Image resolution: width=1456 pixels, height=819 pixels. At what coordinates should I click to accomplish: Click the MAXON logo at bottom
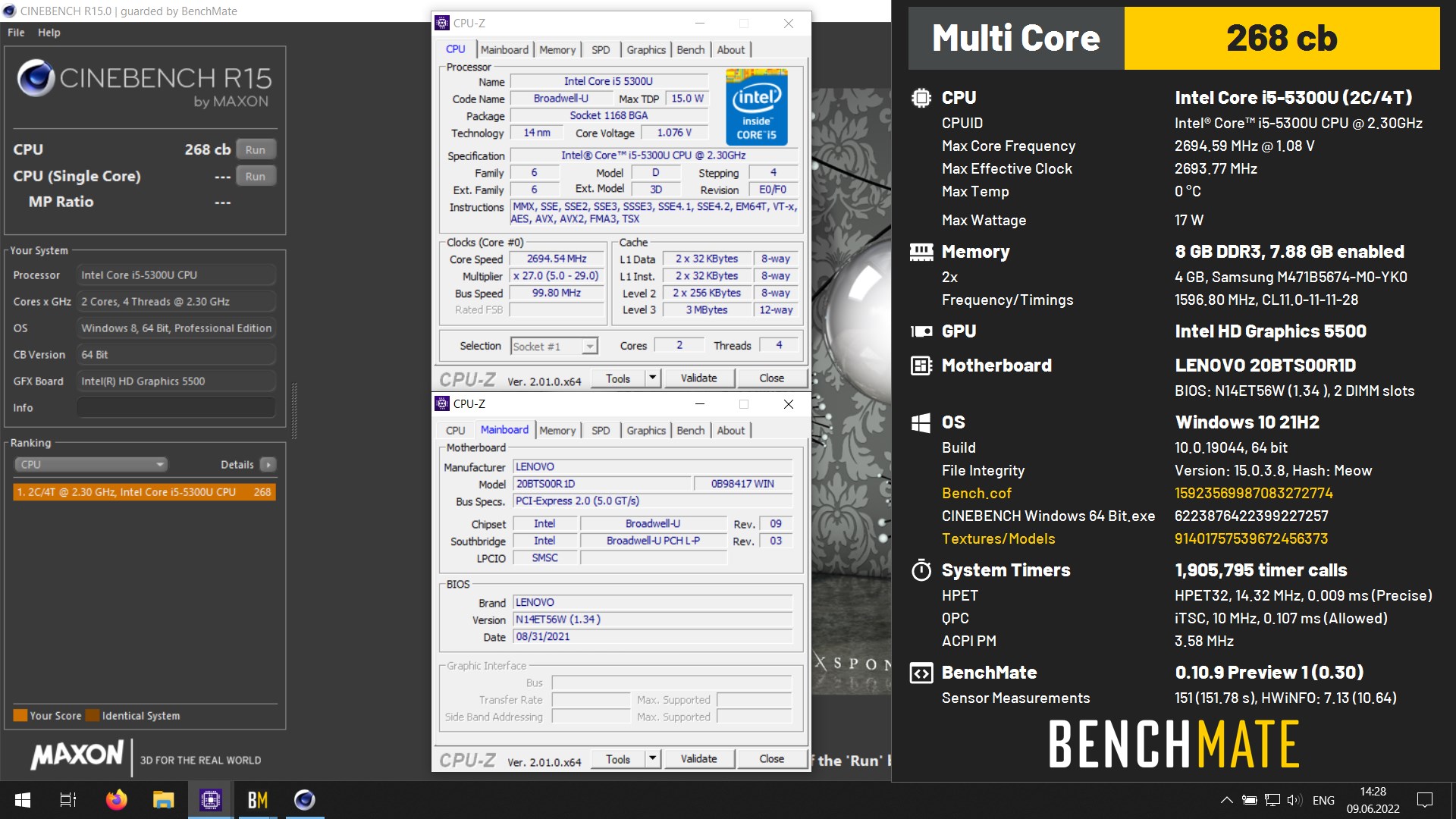coord(77,755)
